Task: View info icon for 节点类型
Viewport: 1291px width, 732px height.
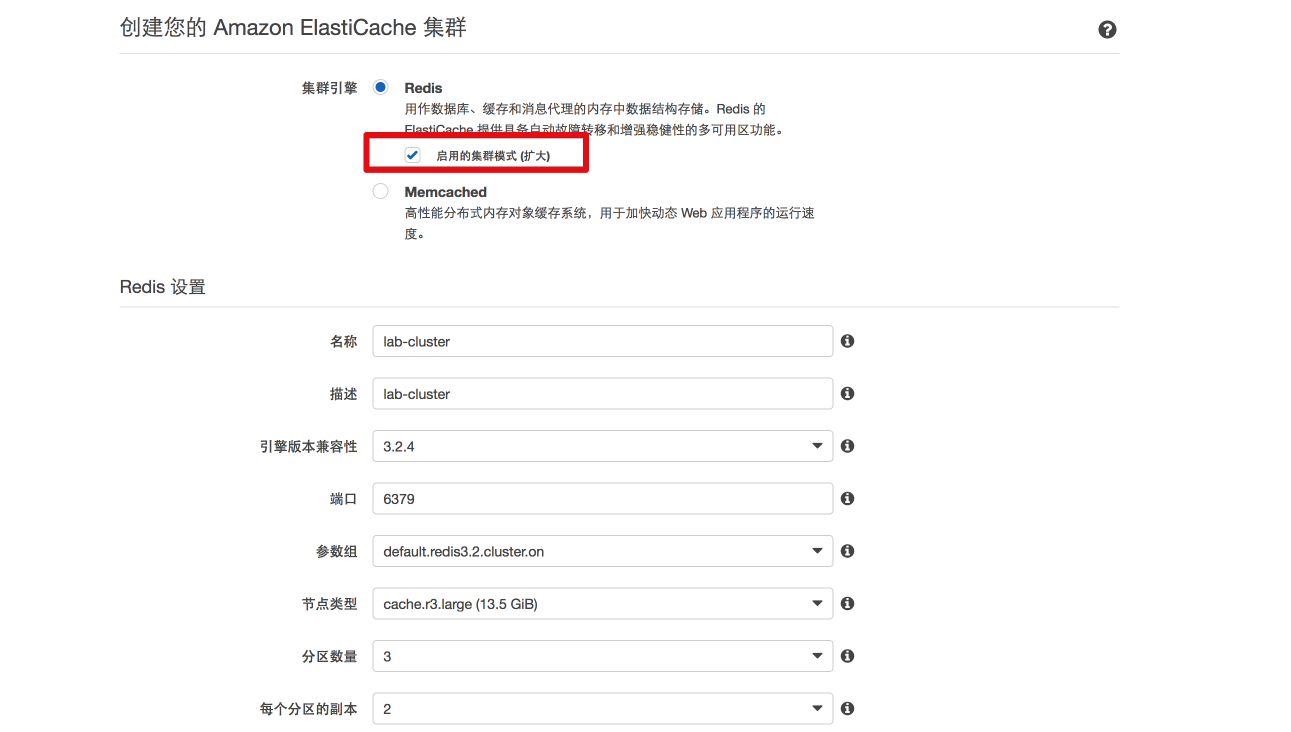Action: pos(847,604)
